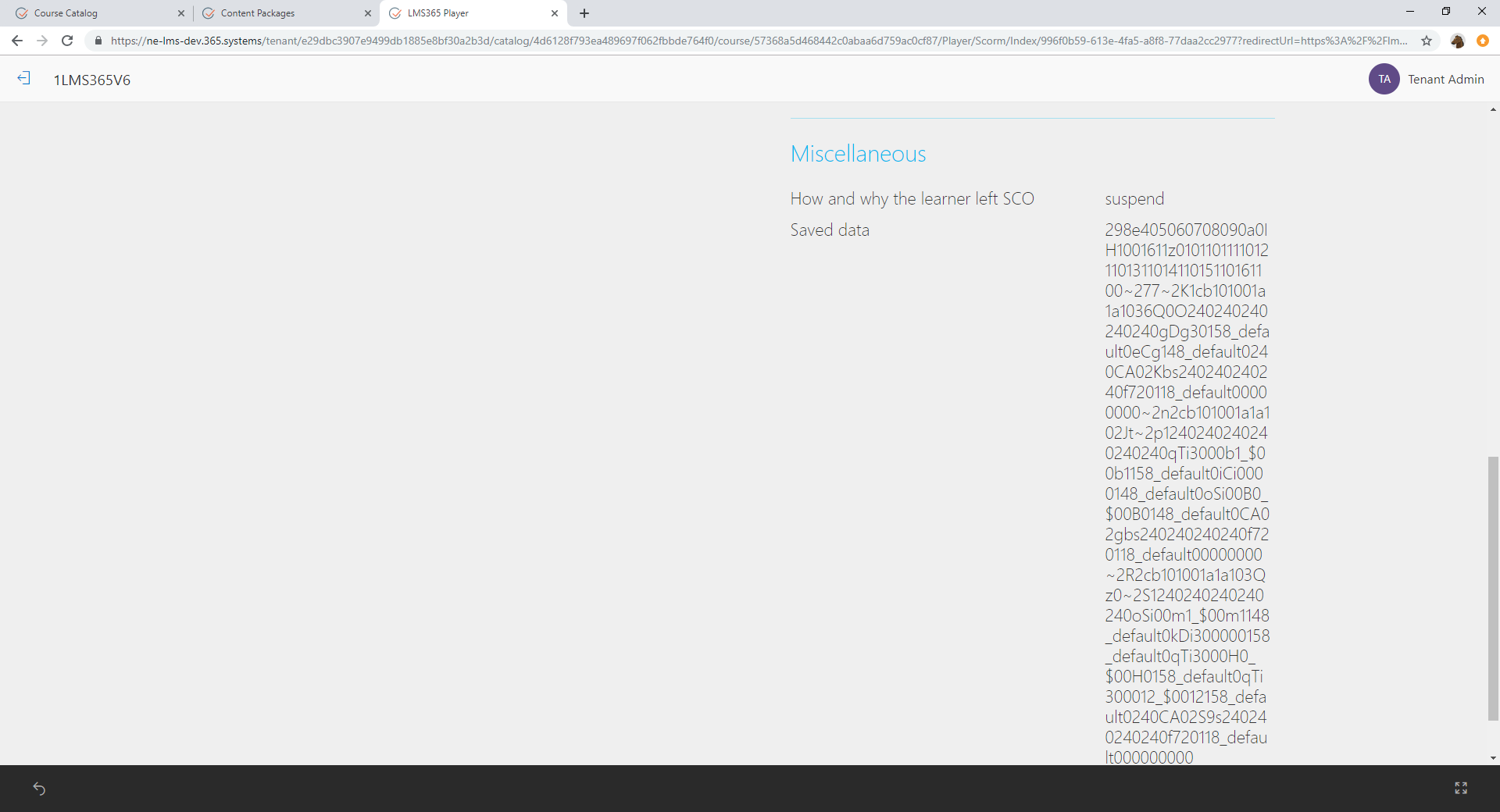
Task: Click the scrollbar down arrow
Action: coord(1493,757)
